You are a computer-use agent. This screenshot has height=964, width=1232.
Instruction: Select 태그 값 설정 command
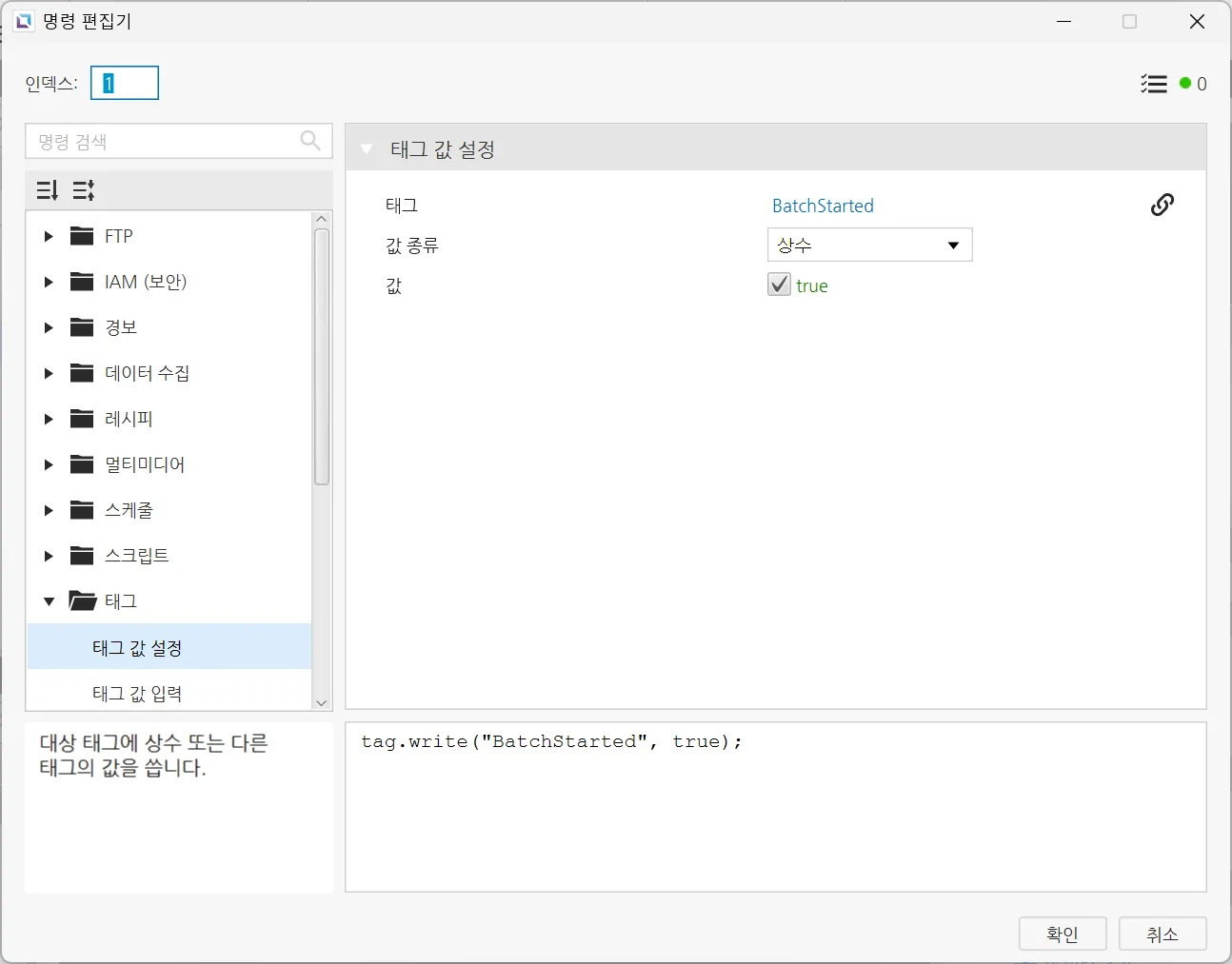click(x=137, y=647)
